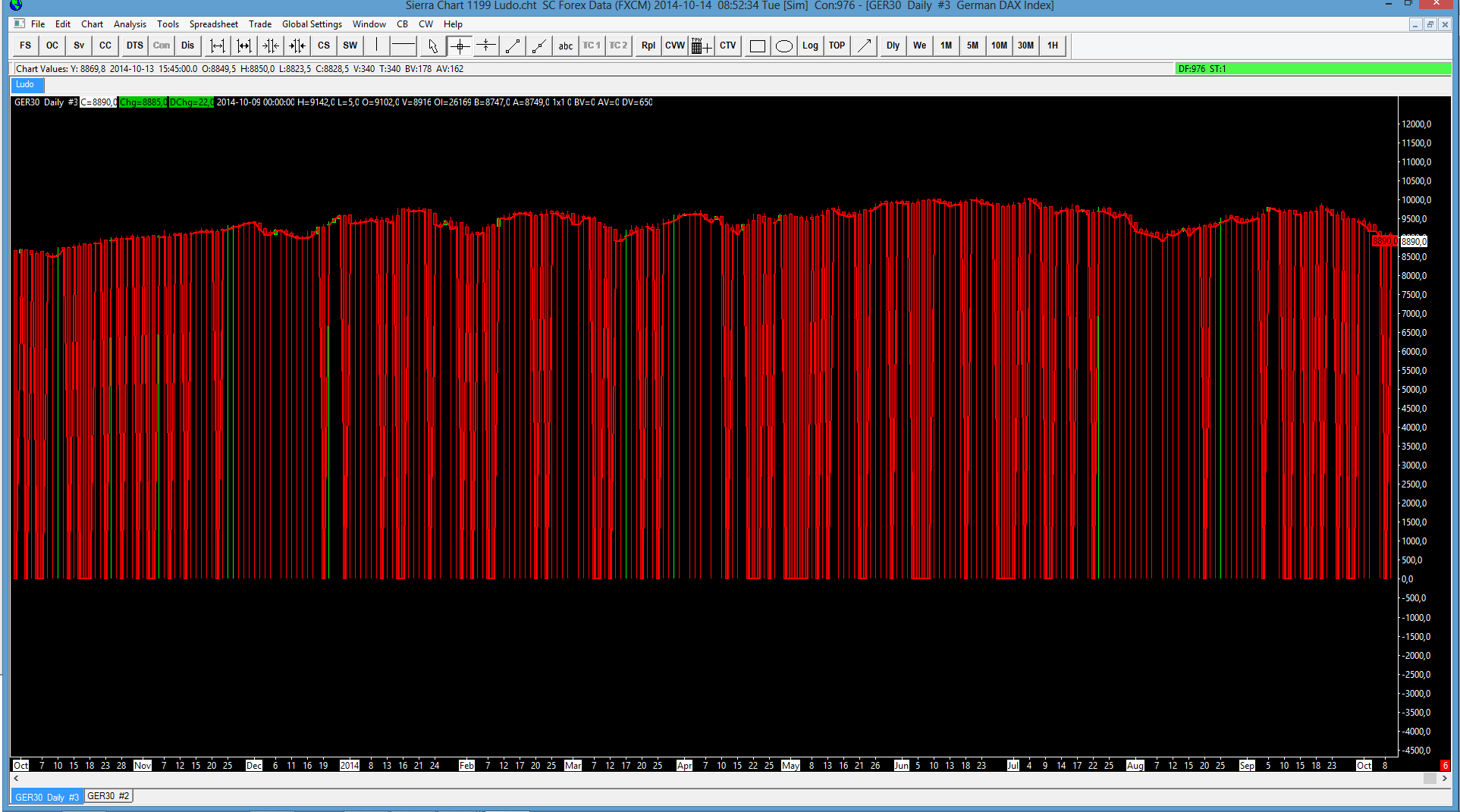Switch to the GER30 #2 chart tab
Image resolution: width=1460 pixels, height=812 pixels.
click(x=108, y=796)
